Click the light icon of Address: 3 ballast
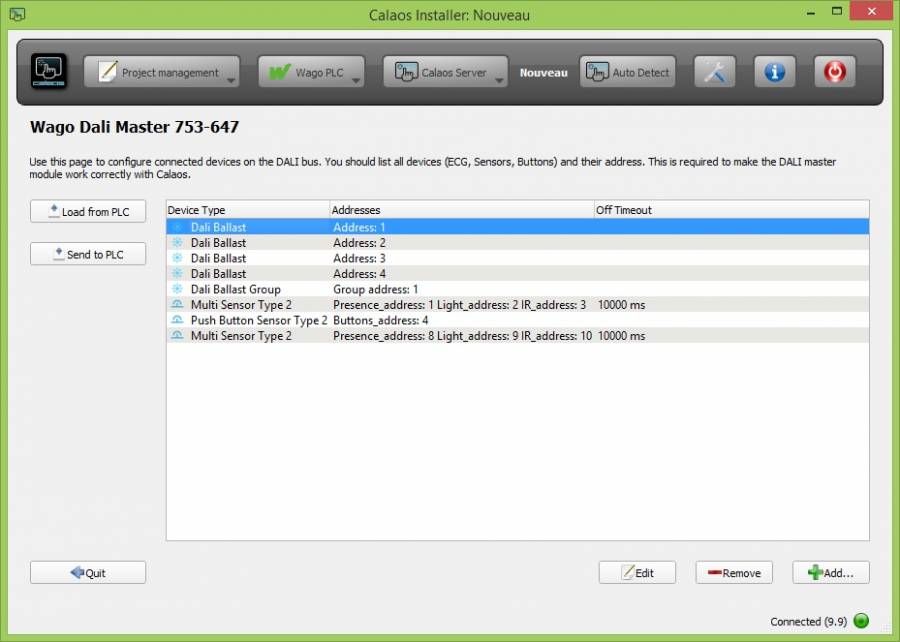The width and height of the screenshot is (900, 642). pos(177,258)
